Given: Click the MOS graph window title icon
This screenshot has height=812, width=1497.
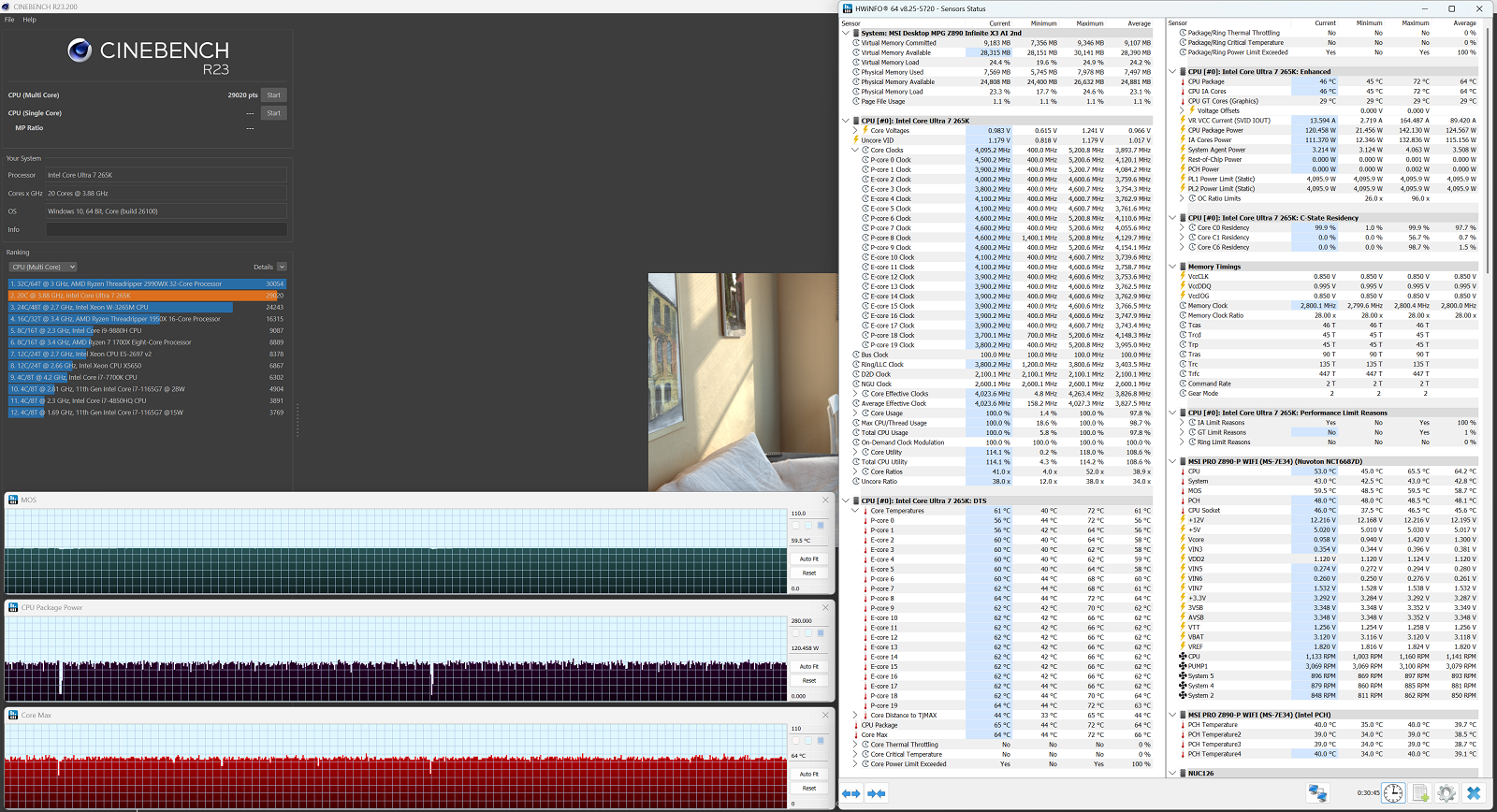Looking at the screenshot, I should click(13, 500).
